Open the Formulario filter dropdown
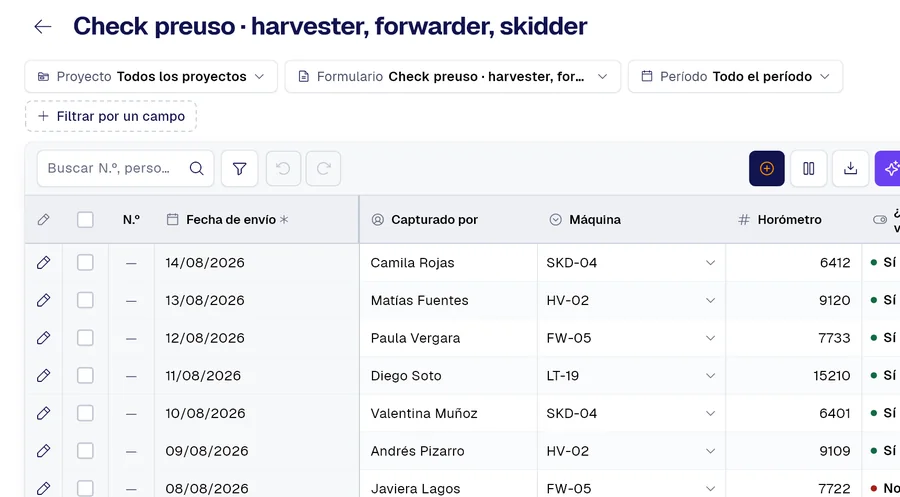The height and width of the screenshot is (497, 900). click(453, 76)
